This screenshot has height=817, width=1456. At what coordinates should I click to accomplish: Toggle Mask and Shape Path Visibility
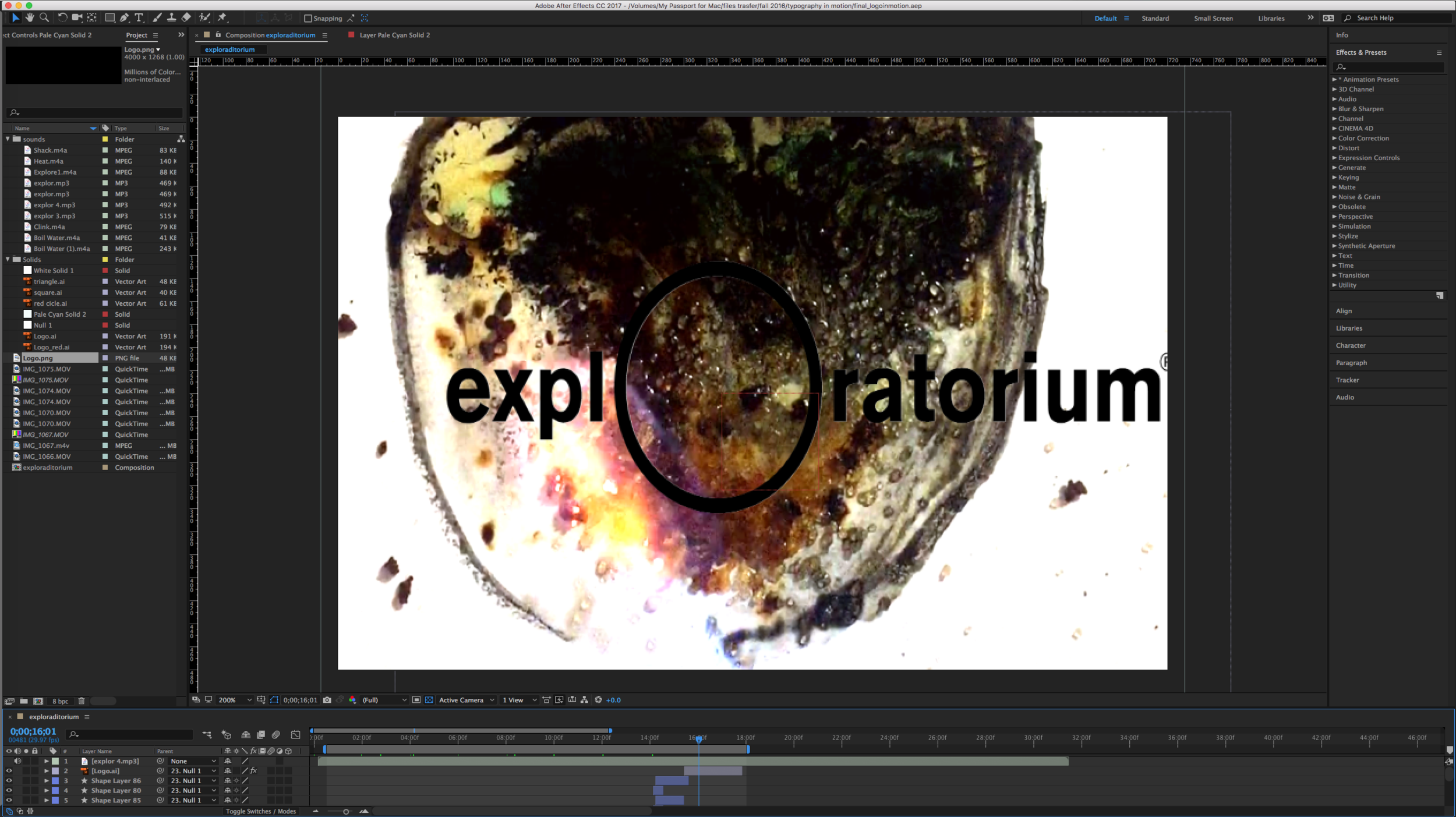tap(274, 700)
